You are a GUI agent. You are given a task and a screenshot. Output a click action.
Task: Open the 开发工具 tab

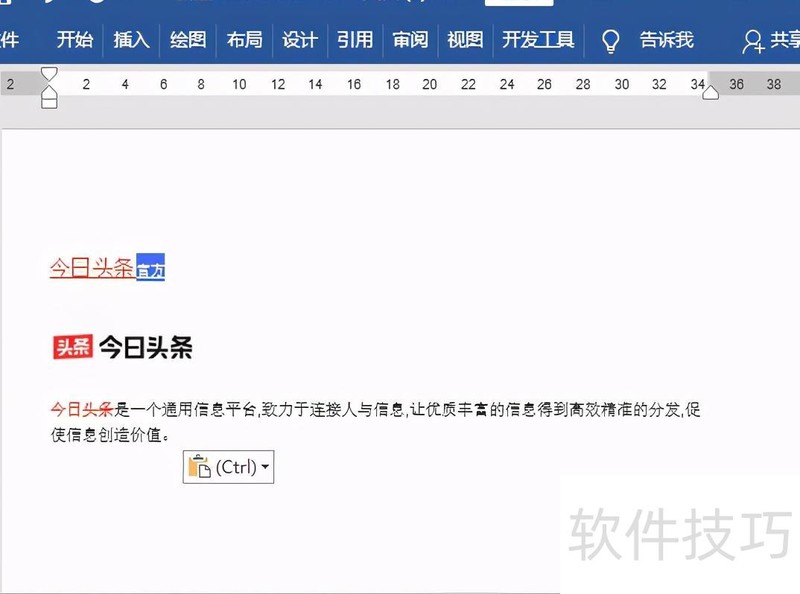(x=538, y=40)
